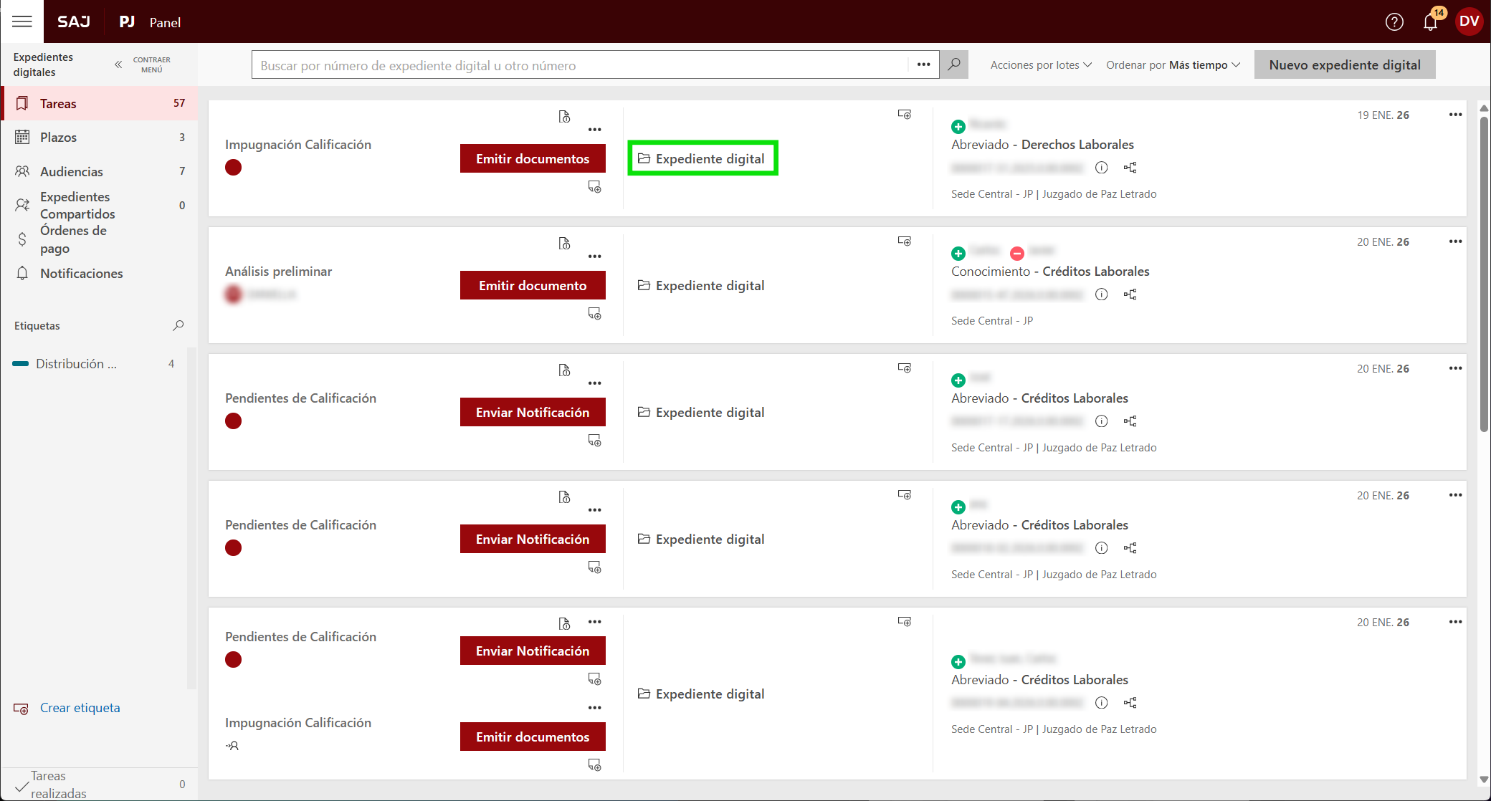The image size is (1491, 801).
Task: Click the red minus icon on the Conocimiento card
Action: point(1017,253)
